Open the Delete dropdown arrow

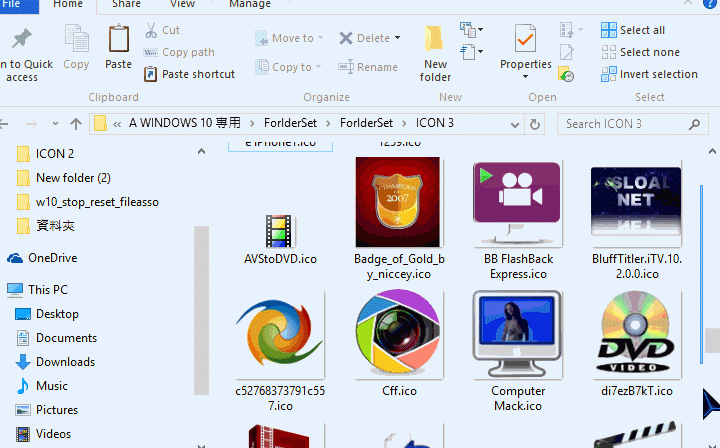click(398, 38)
